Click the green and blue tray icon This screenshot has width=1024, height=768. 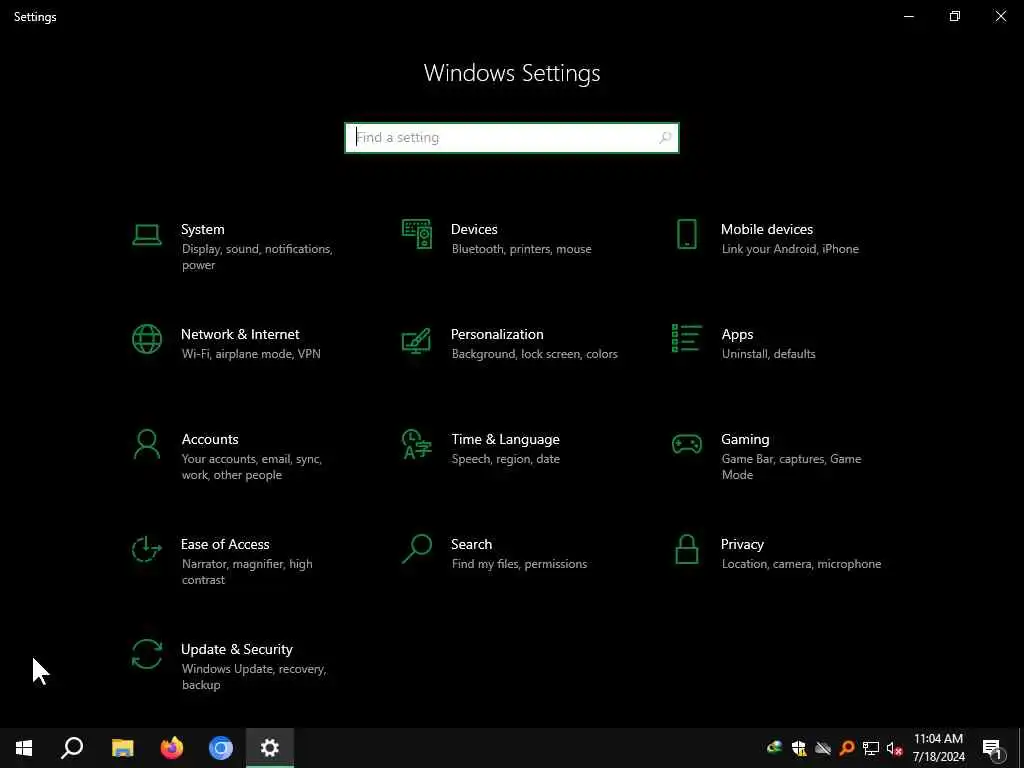coord(775,748)
